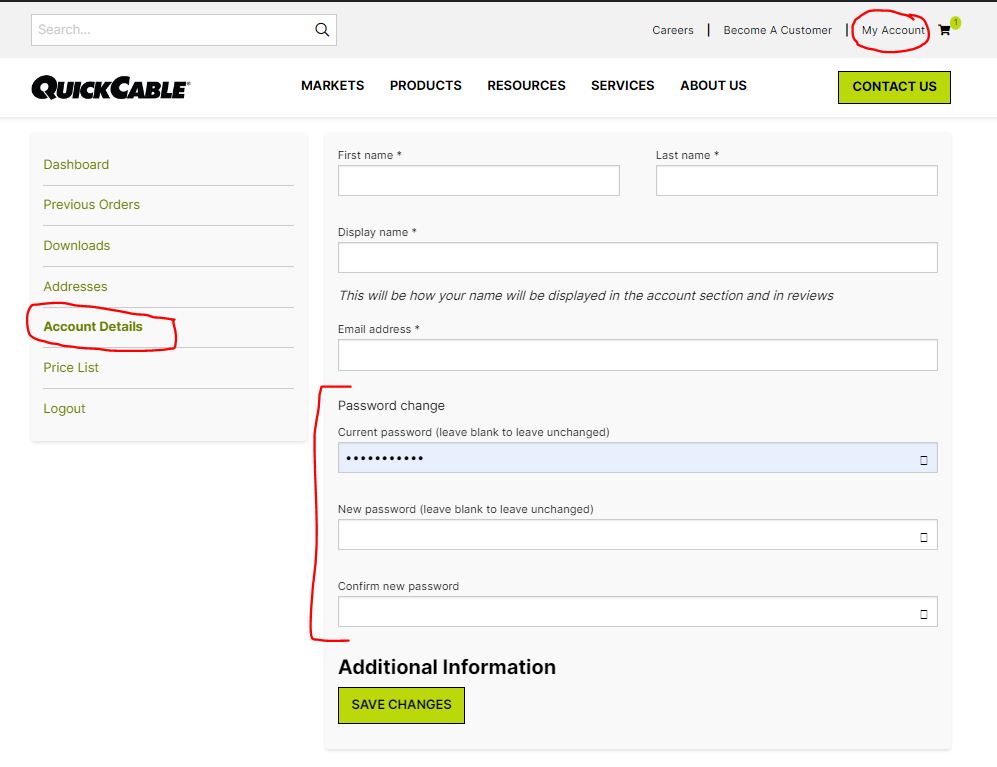Select Resources in the navigation bar
The image size is (997, 767).
click(526, 86)
